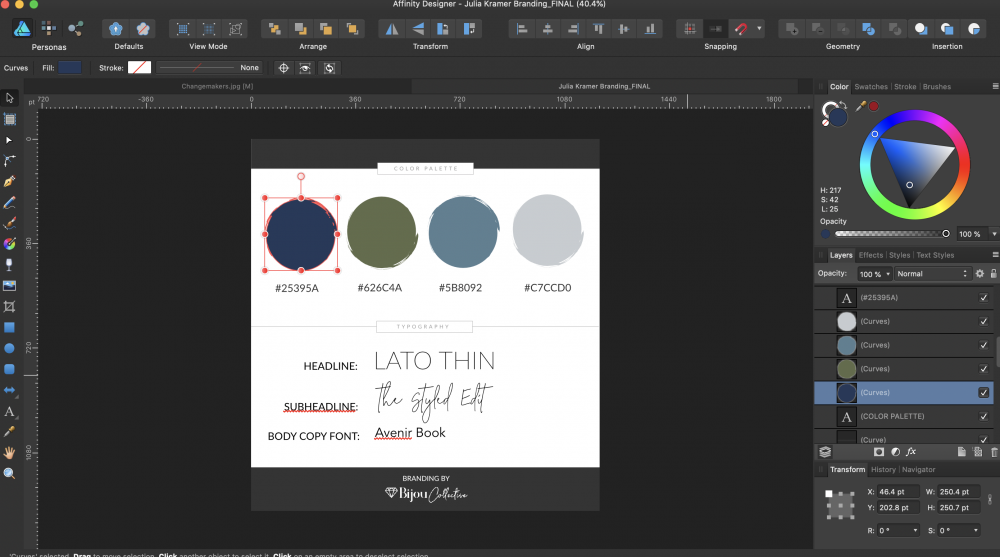Switch to the Changemakers.jpg document tab
This screenshot has width=1000, height=557.
pyautogui.click(x=216, y=86)
